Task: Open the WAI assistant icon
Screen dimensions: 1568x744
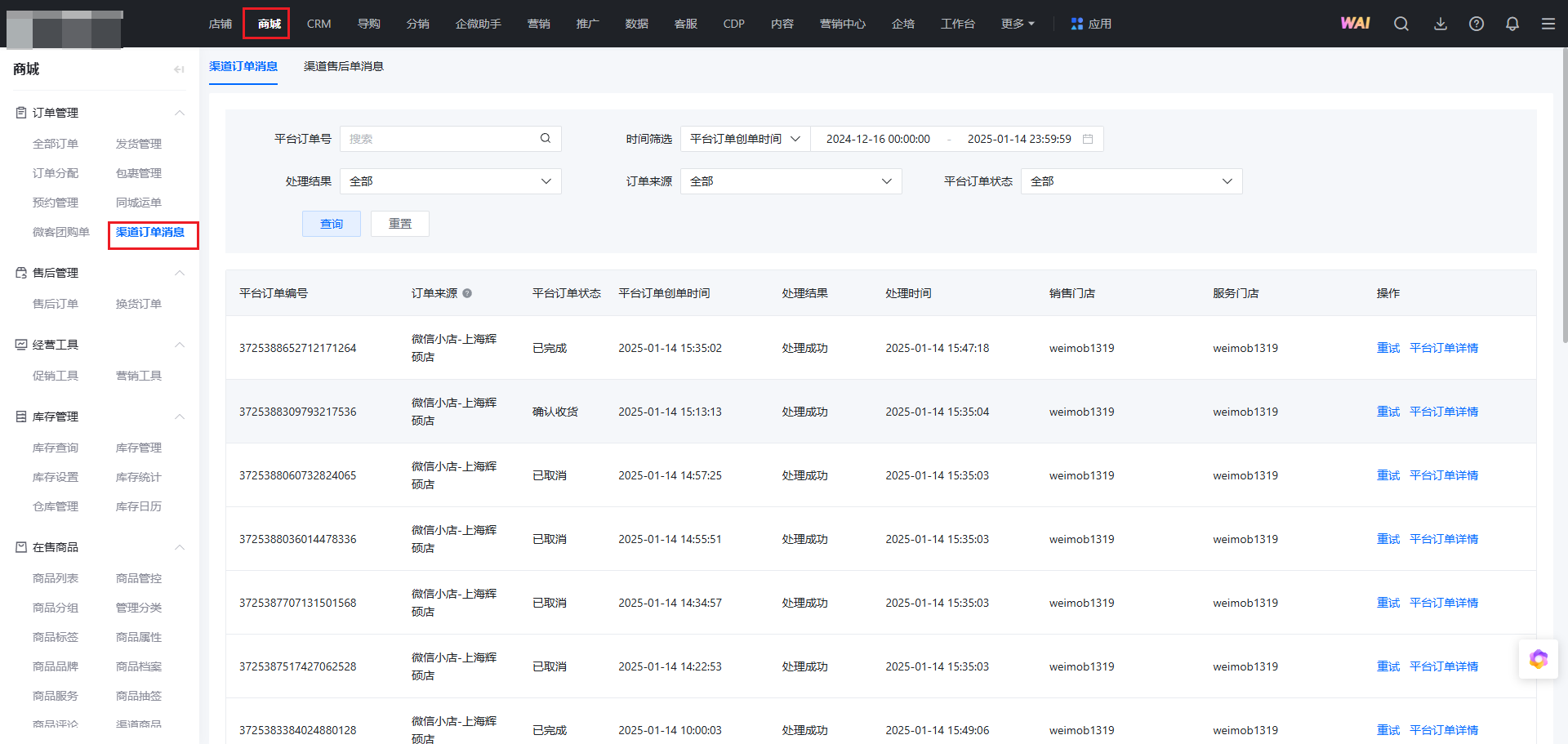Action: (1355, 24)
